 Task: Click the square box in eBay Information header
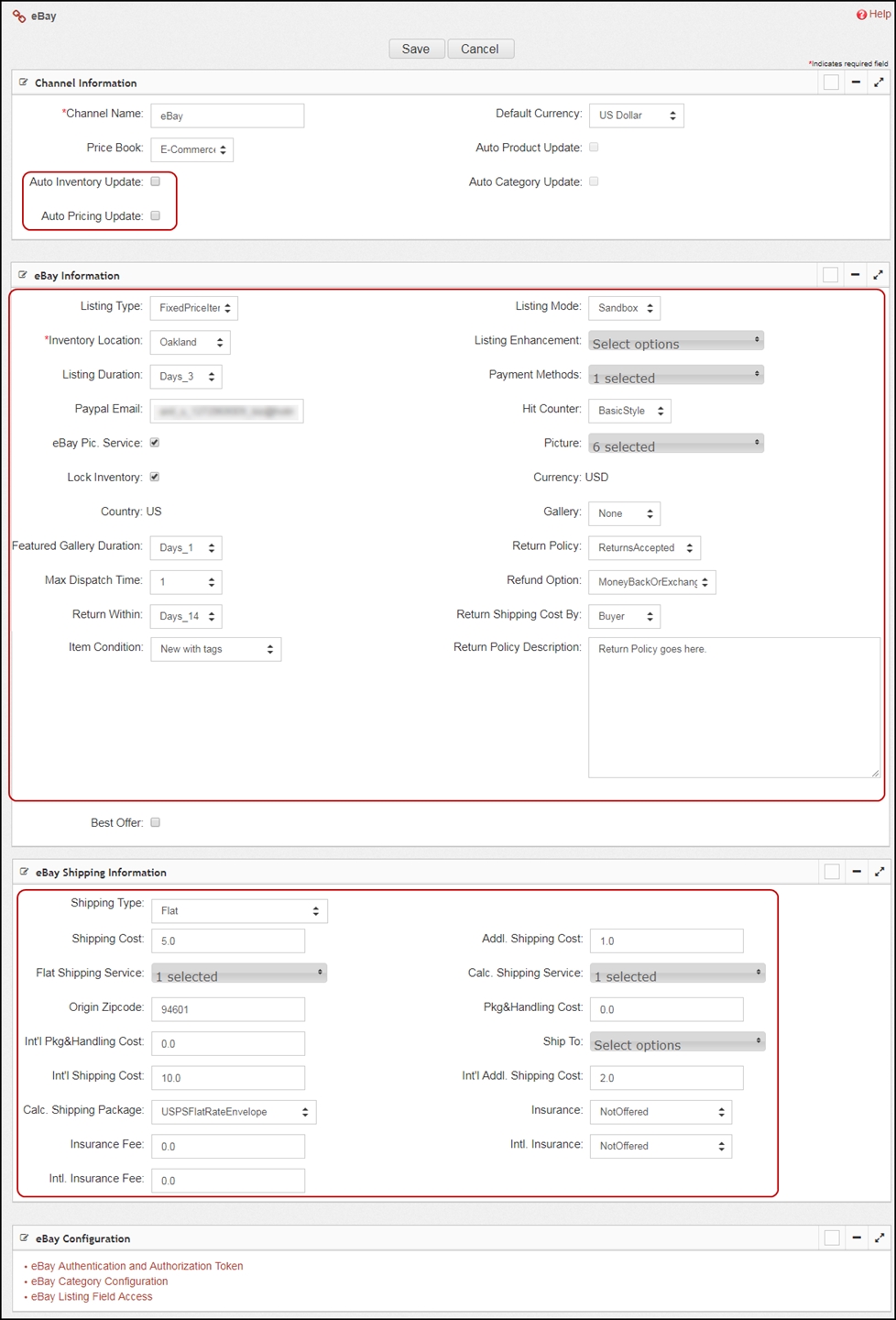coord(830,275)
